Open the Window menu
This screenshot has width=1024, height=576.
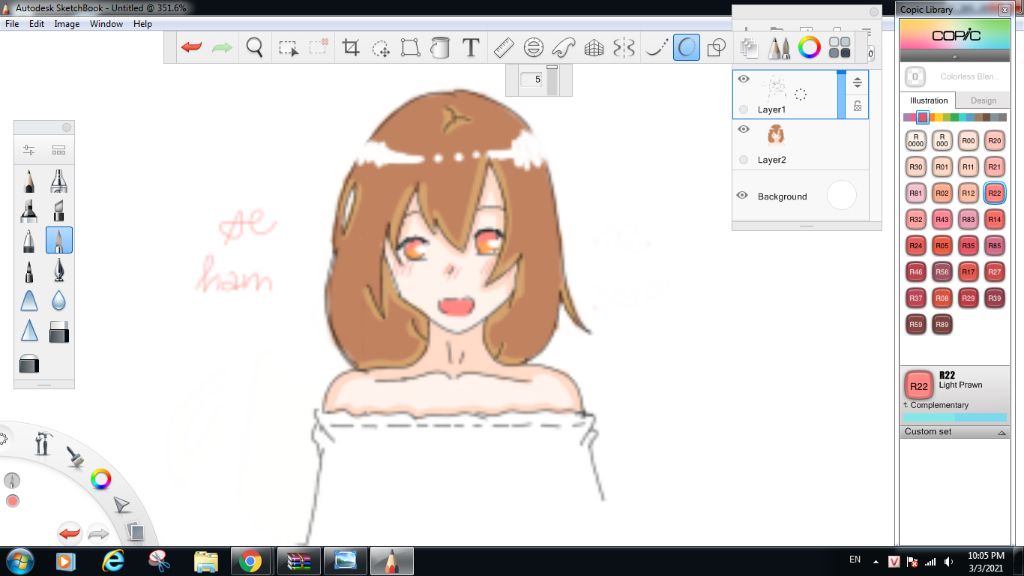click(x=106, y=24)
